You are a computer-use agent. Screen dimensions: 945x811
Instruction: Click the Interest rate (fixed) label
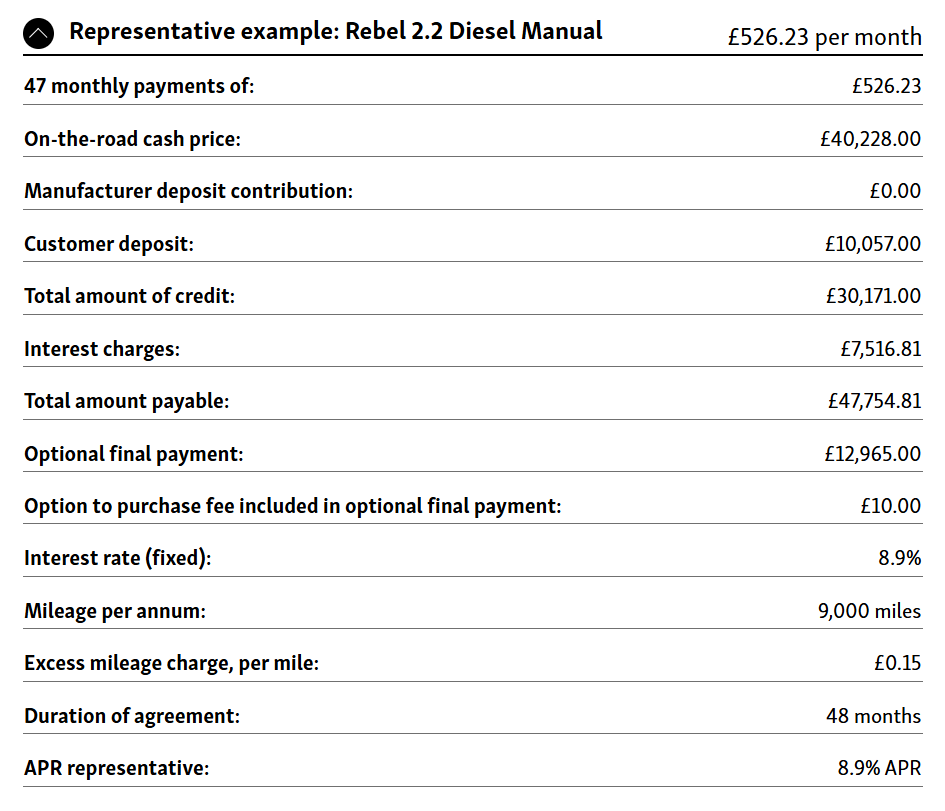tap(118, 558)
